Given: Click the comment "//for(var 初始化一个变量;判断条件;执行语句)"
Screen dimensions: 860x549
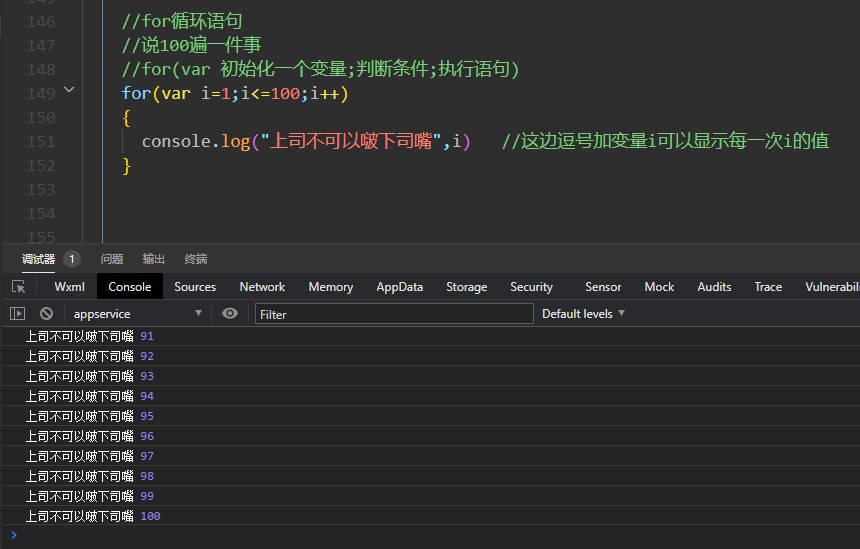Looking at the screenshot, I should [320, 69].
